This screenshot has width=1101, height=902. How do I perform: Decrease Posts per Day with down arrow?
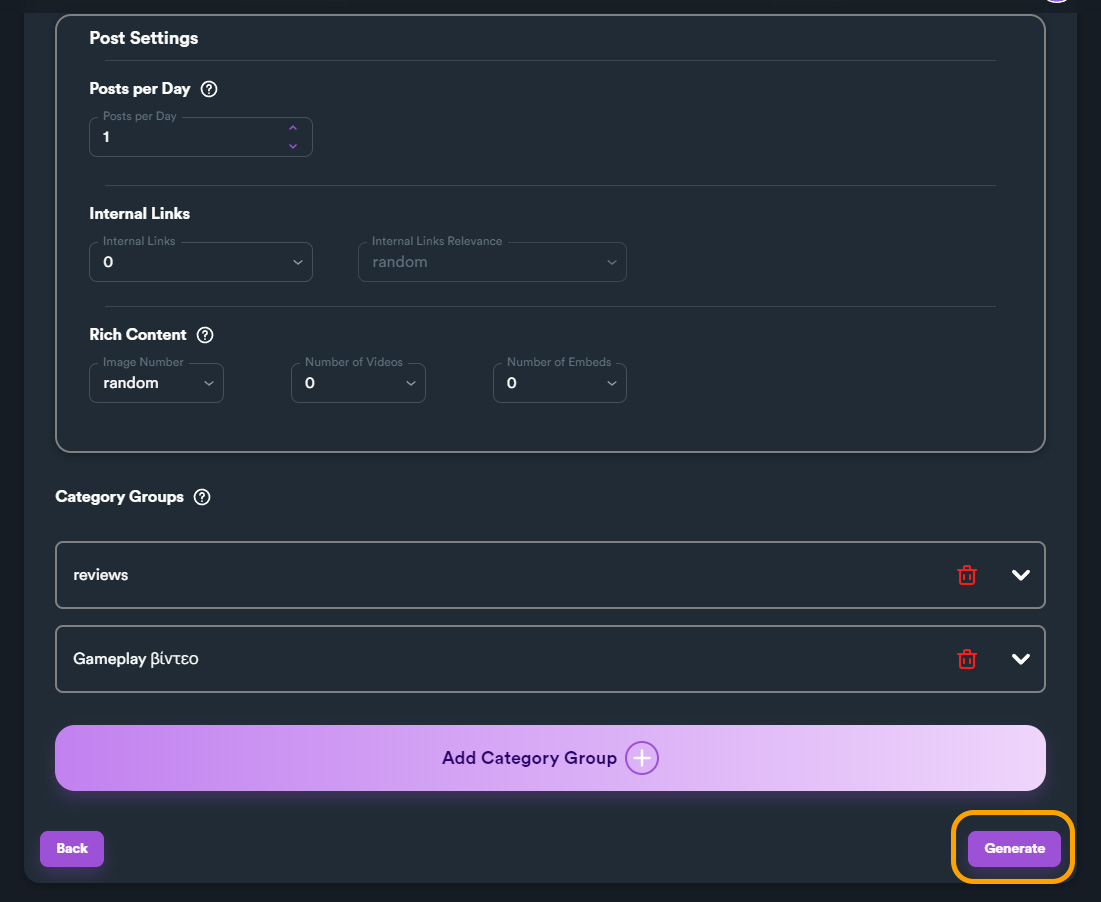293,146
